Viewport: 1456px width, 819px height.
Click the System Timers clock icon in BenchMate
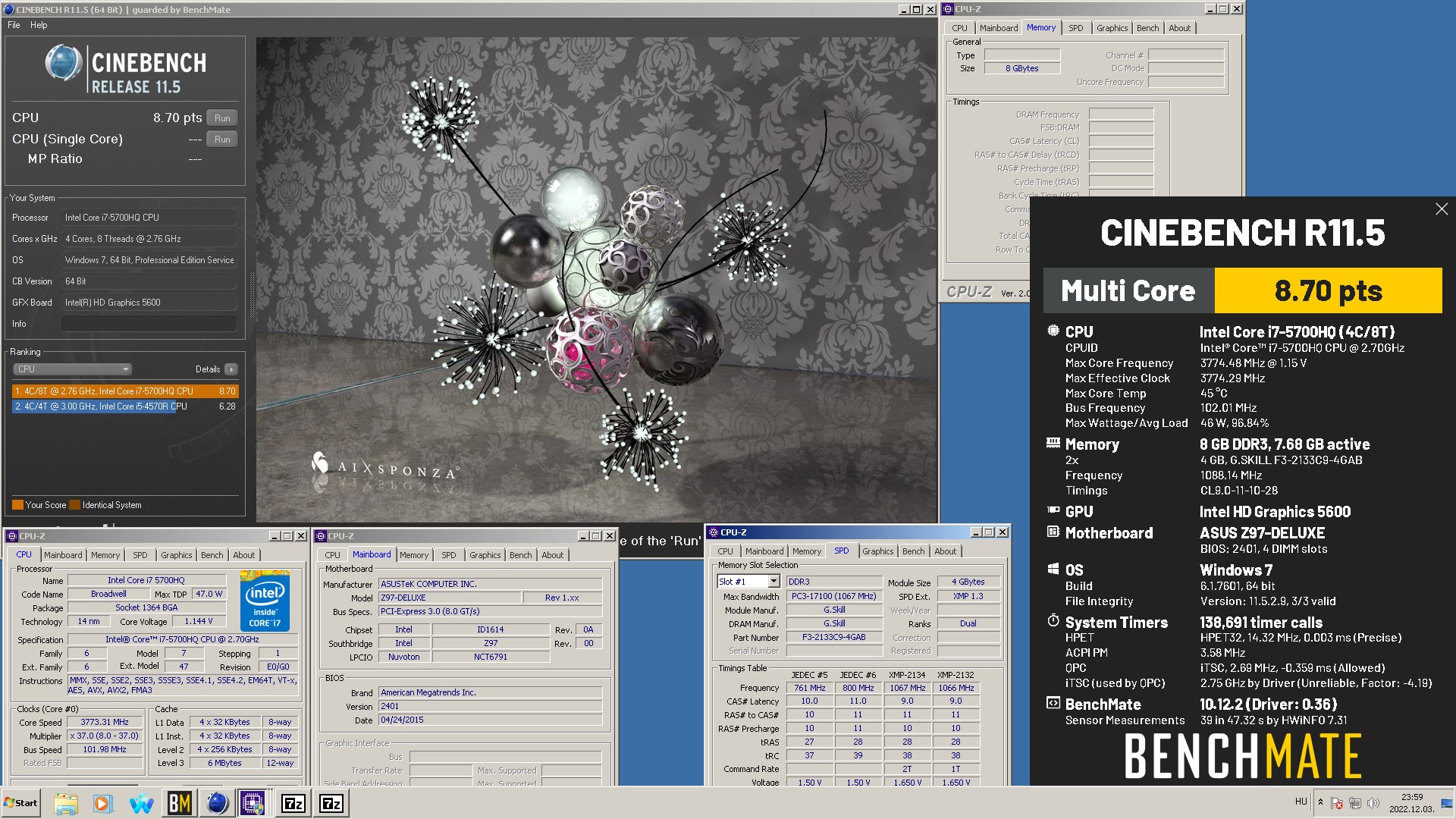1053,621
